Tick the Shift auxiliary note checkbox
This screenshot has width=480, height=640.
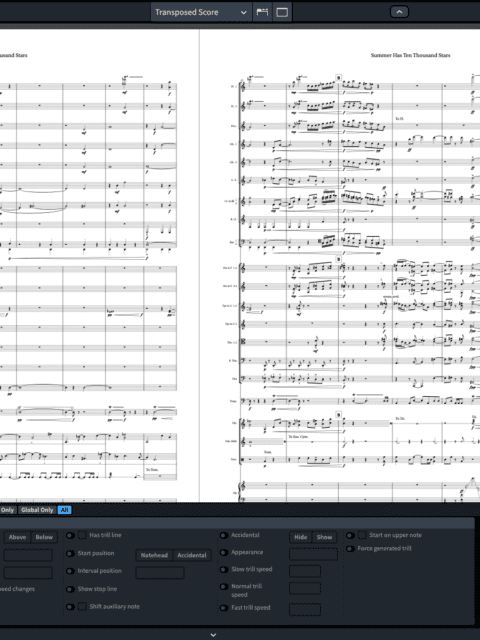point(82,607)
